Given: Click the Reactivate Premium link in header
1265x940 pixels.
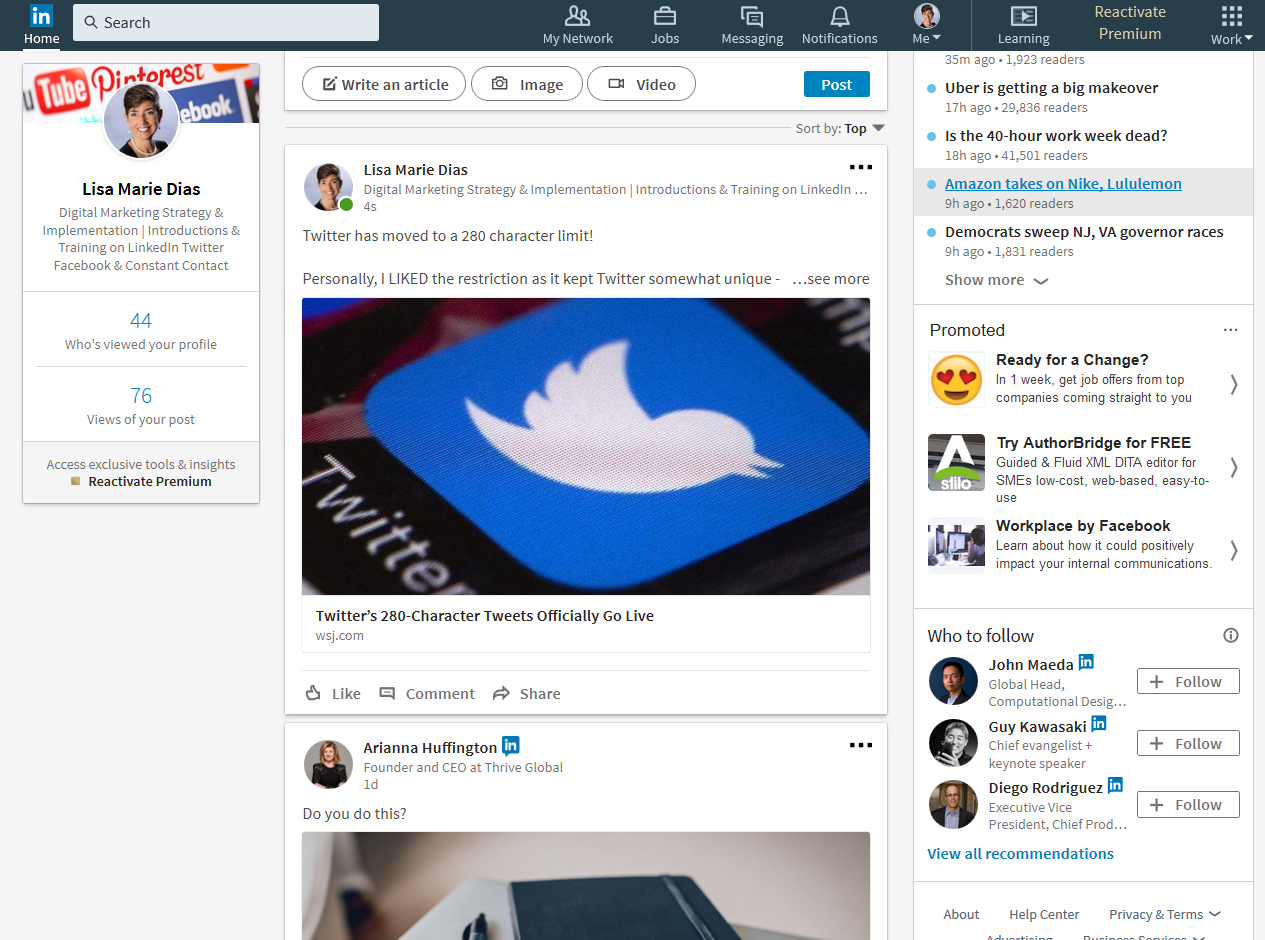Looking at the screenshot, I should pos(1130,23).
